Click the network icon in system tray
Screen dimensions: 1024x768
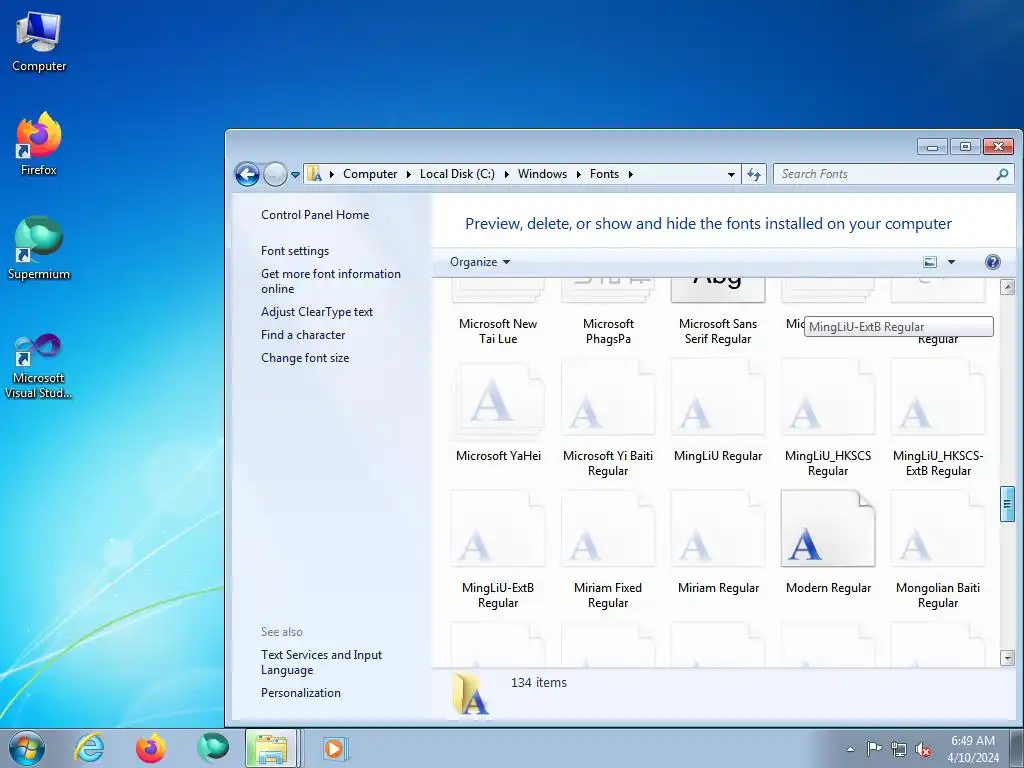point(899,749)
